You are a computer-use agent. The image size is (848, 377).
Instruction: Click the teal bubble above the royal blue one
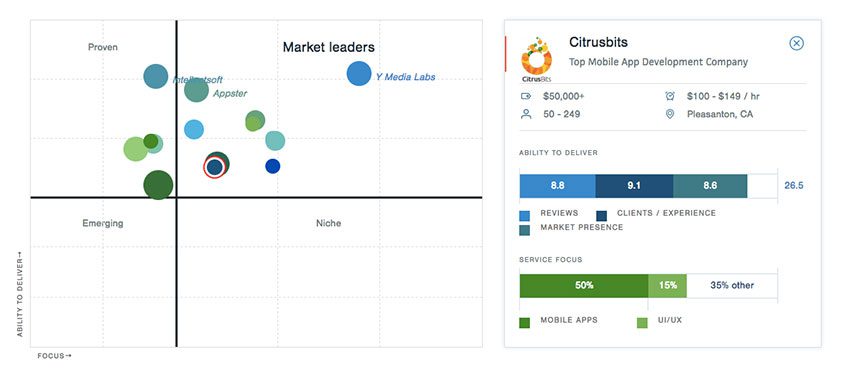275,141
